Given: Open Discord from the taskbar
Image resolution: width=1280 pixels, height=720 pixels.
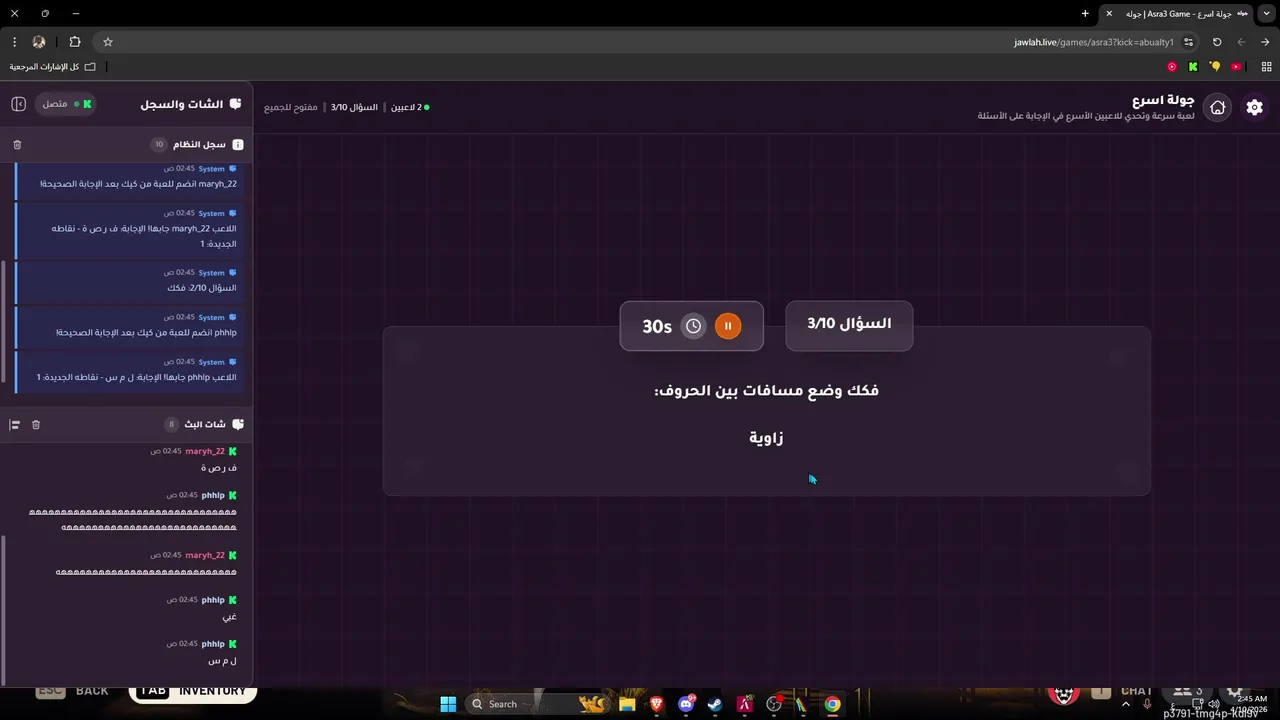Looking at the screenshot, I should pos(686,704).
